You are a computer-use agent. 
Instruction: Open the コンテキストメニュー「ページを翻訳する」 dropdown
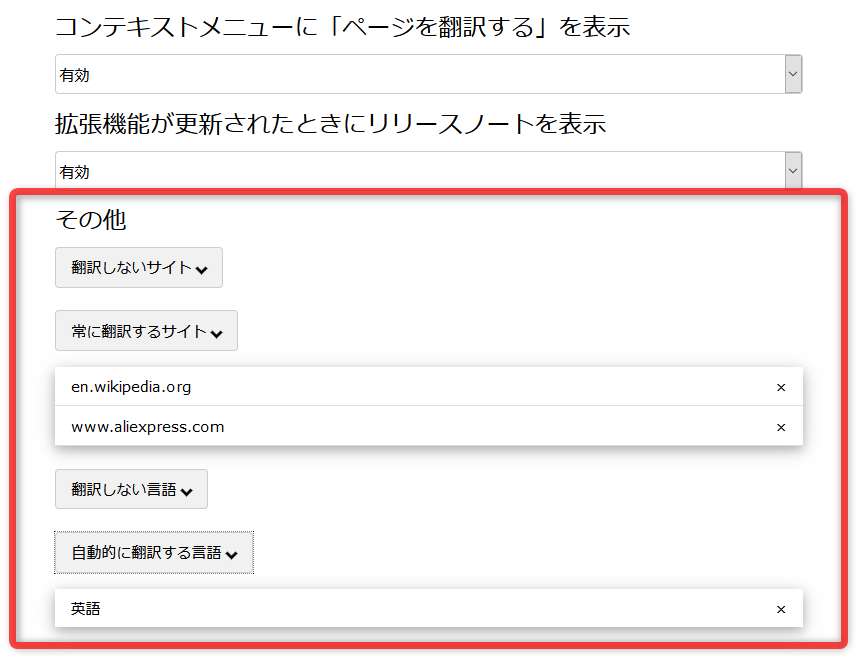(x=429, y=74)
